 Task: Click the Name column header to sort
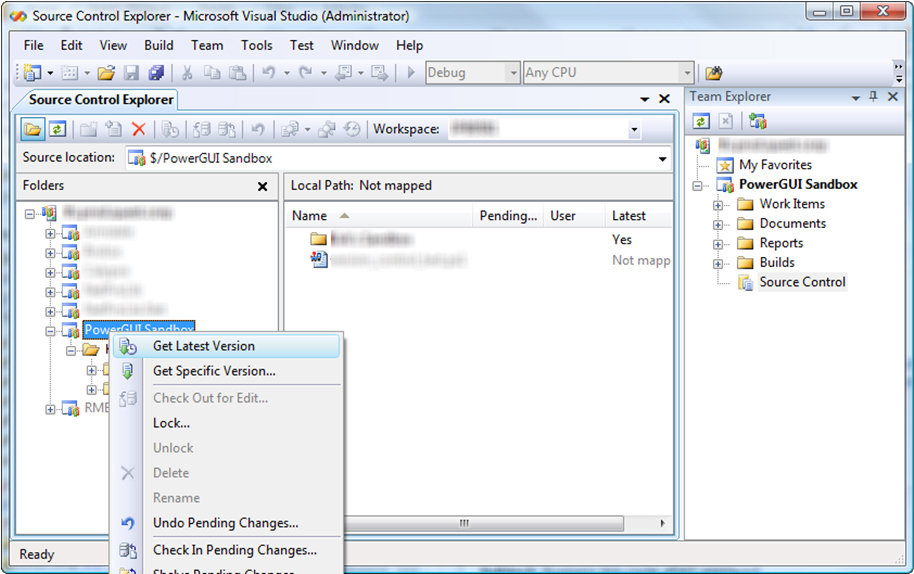click(x=310, y=216)
